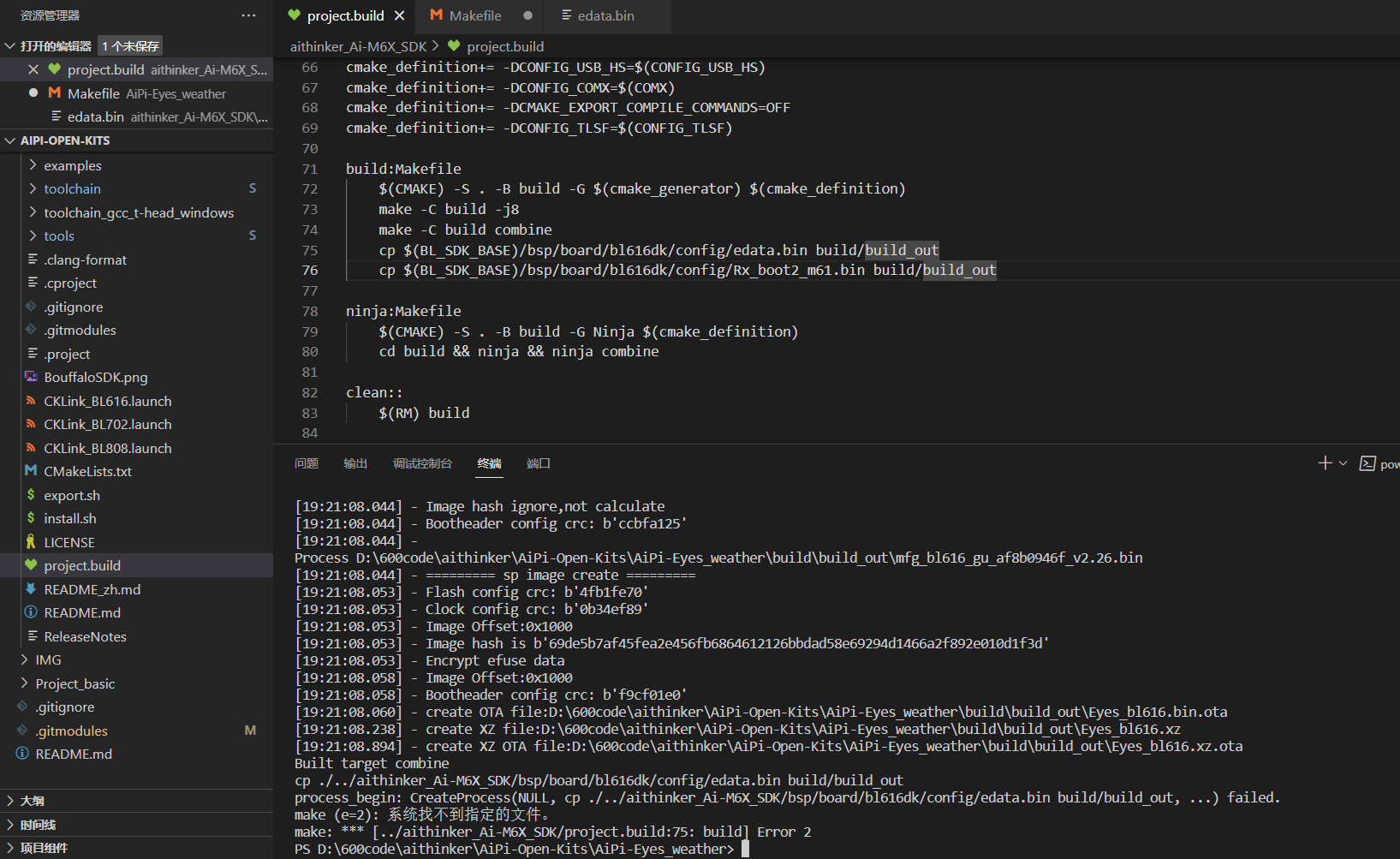Click the clean:: target line
The width and height of the screenshot is (1400, 859).
pyautogui.click(x=374, y=392)
